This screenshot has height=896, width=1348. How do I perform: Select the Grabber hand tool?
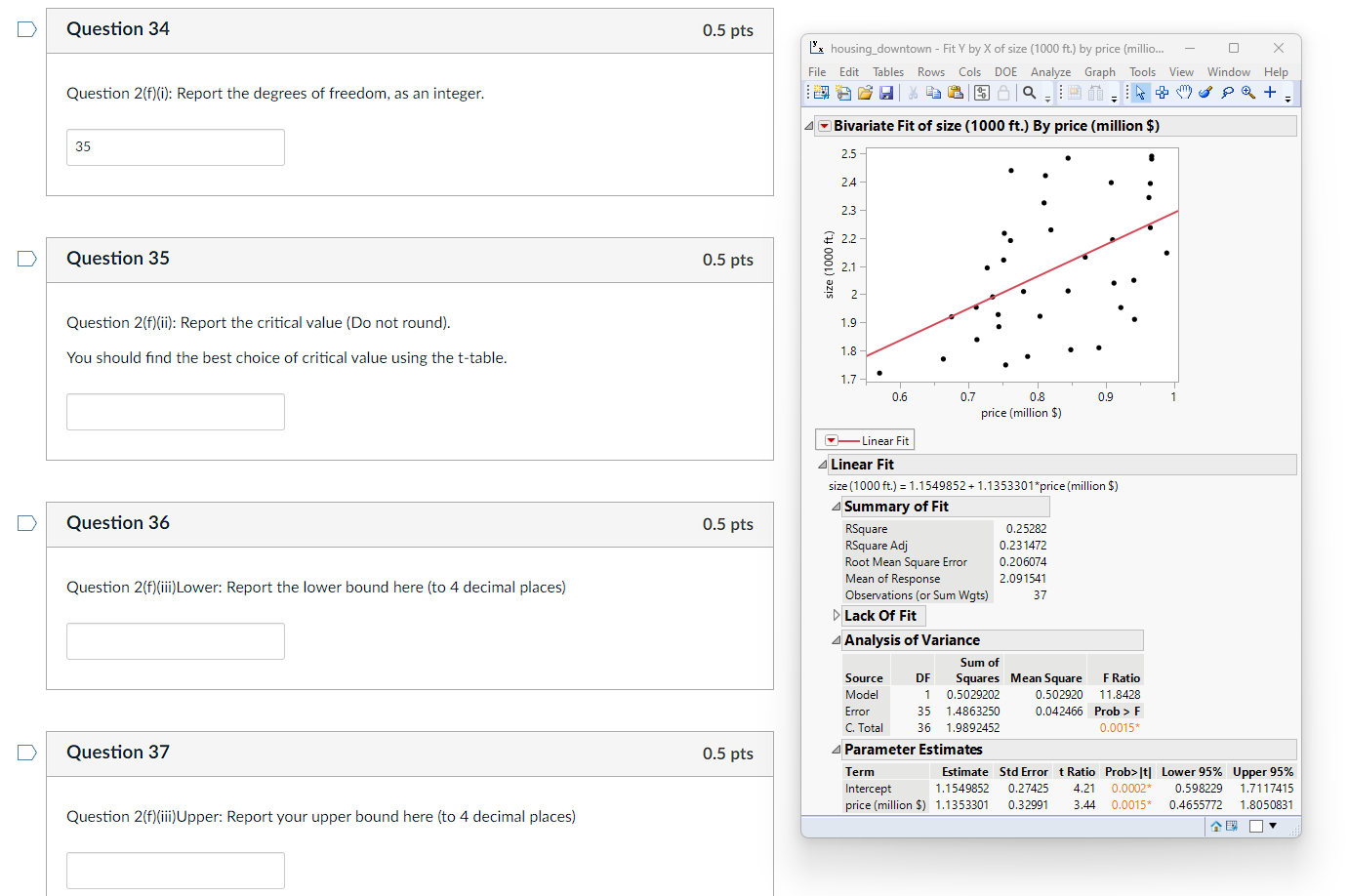[x=1184, y=93]
